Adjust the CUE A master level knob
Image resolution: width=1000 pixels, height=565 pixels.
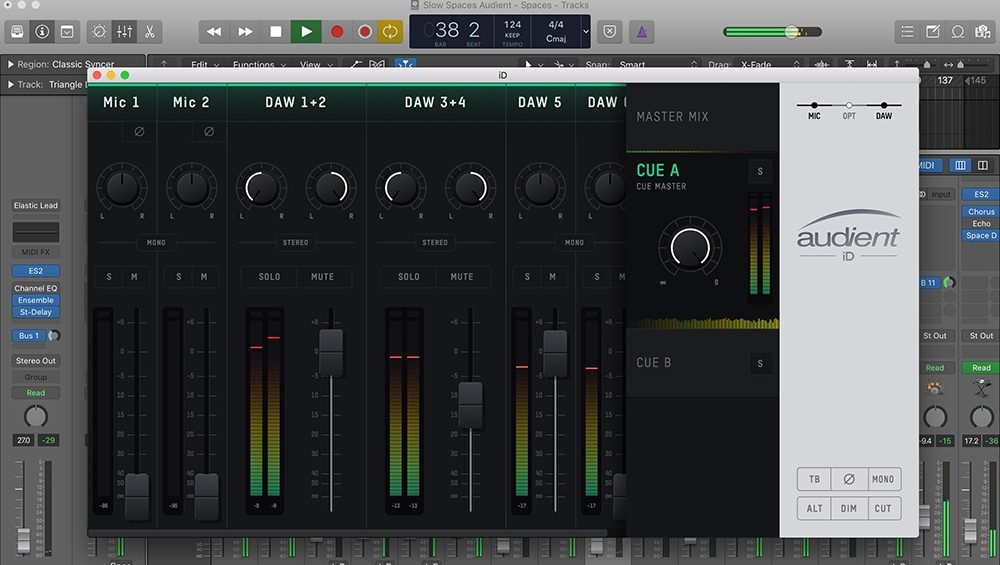689,247
